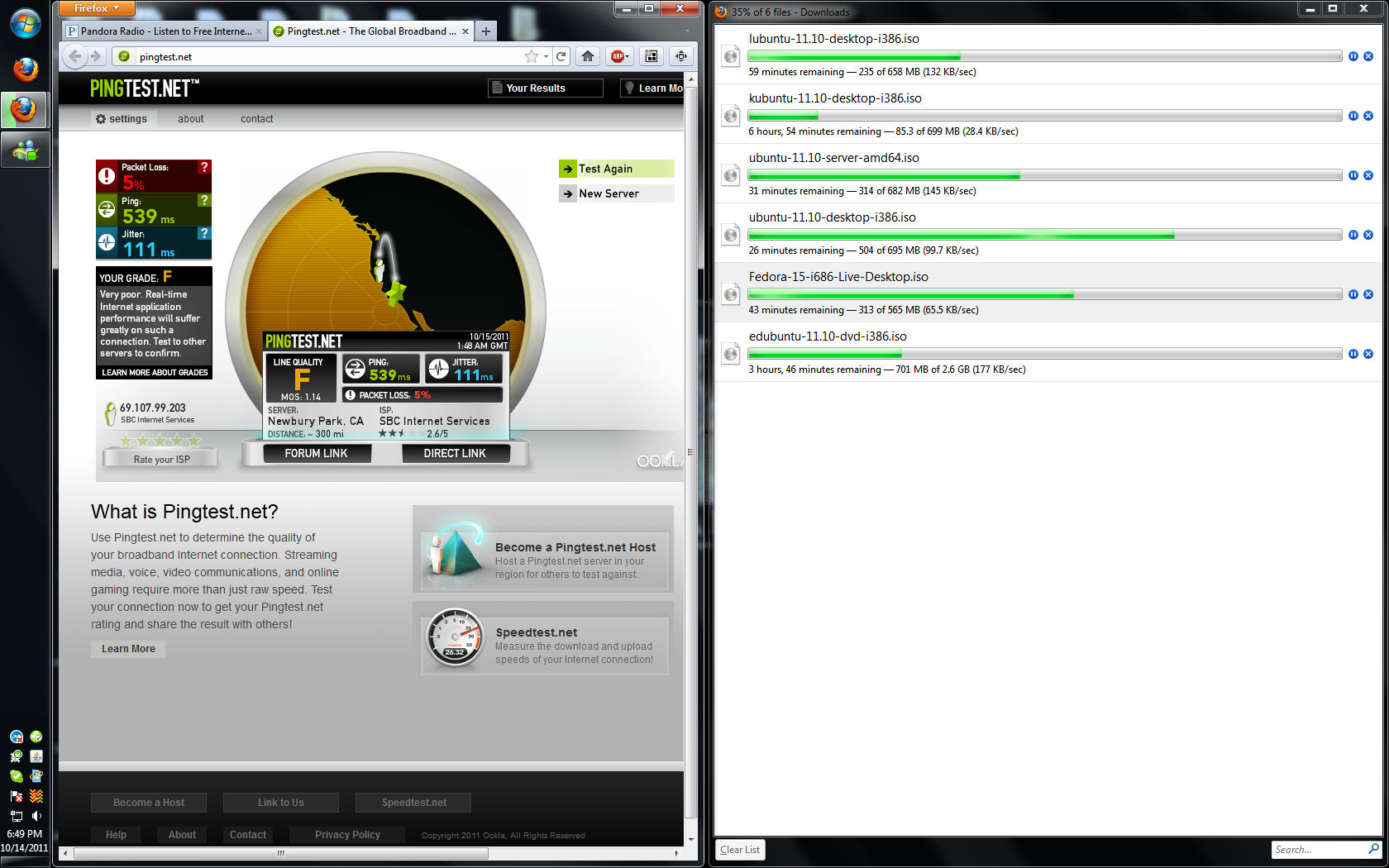1389x868 pixels.
Task: Click the Jitter help question mark
Action: [204, 233]
